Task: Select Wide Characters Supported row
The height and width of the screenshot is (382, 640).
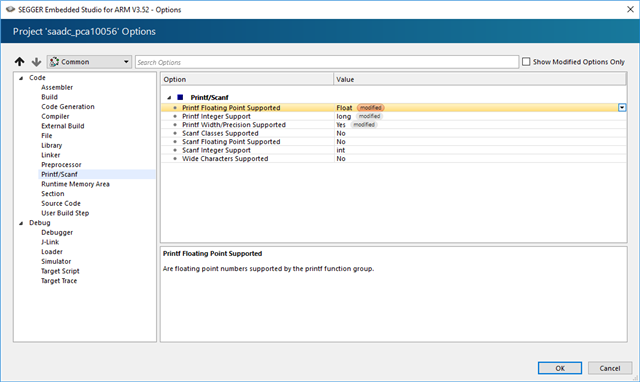Action: (393, 159)
